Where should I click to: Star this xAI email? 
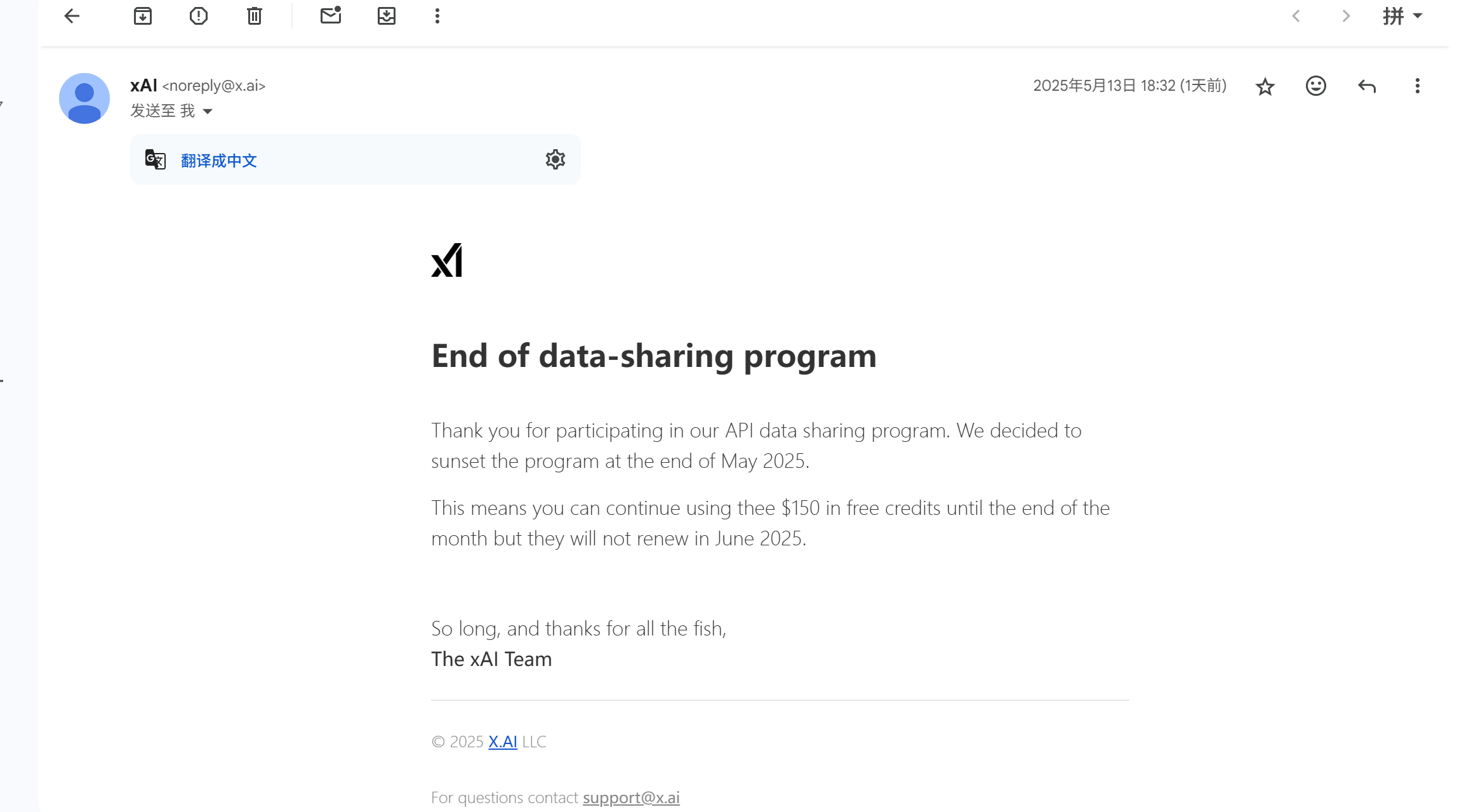[1265, 86]
